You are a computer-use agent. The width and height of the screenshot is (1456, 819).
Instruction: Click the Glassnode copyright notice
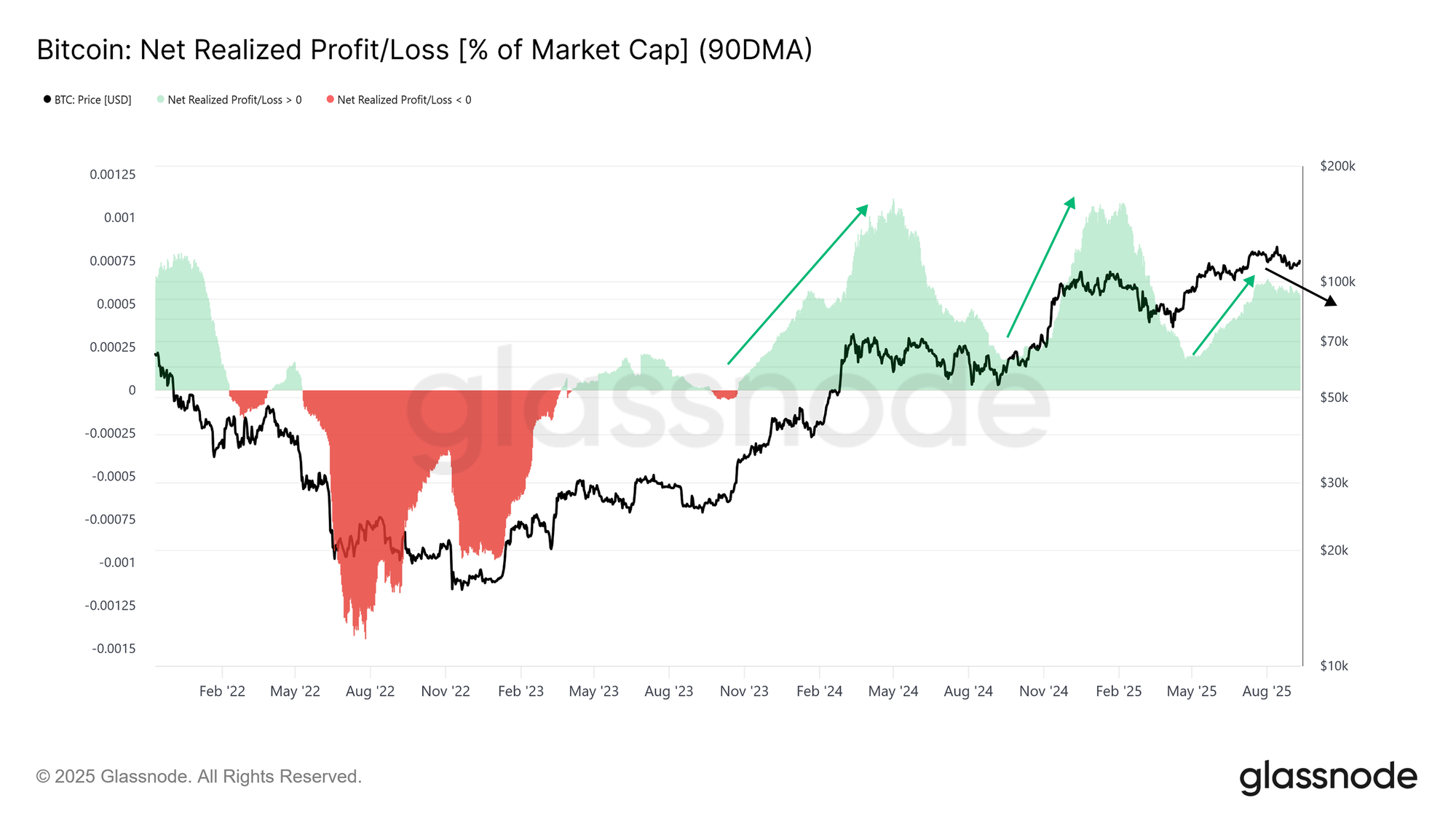coord(199,777)
